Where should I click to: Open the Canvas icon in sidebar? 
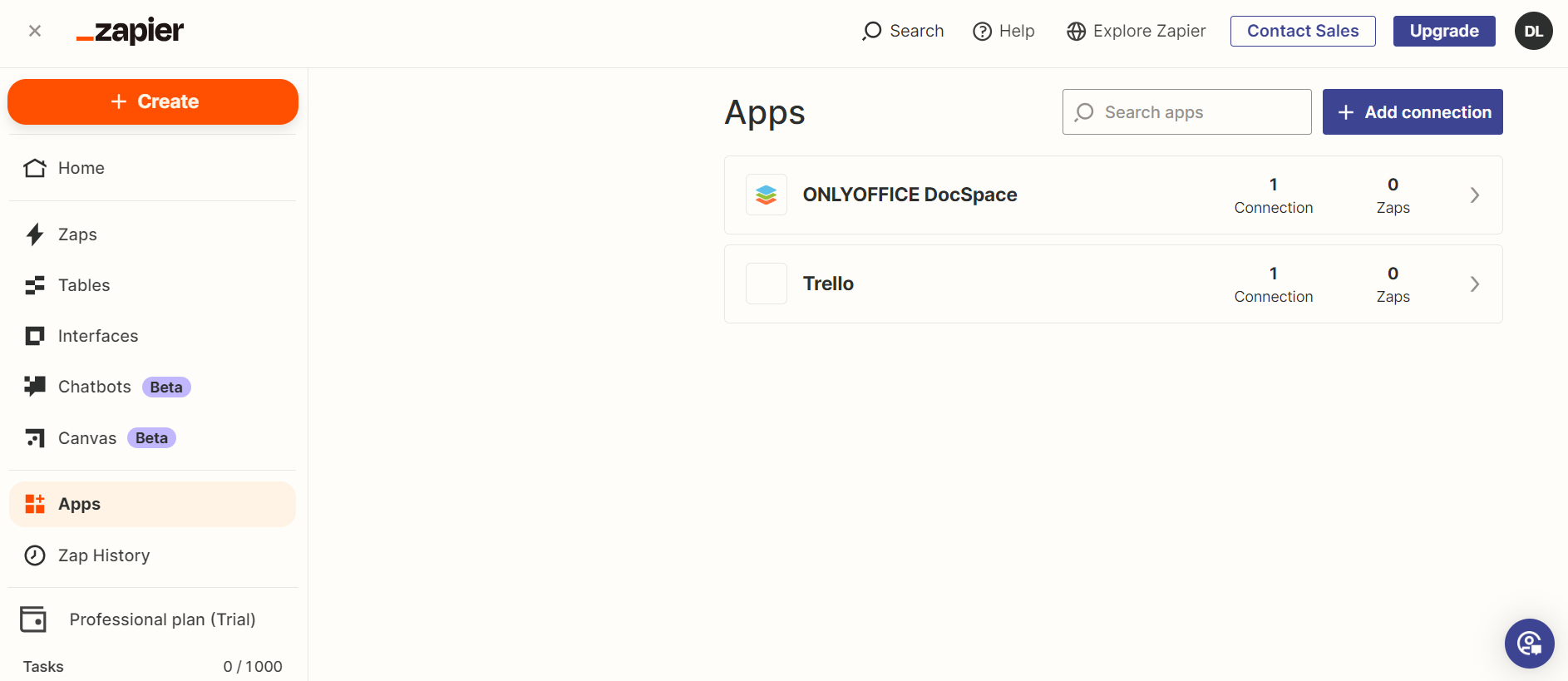tap(35, 438)
